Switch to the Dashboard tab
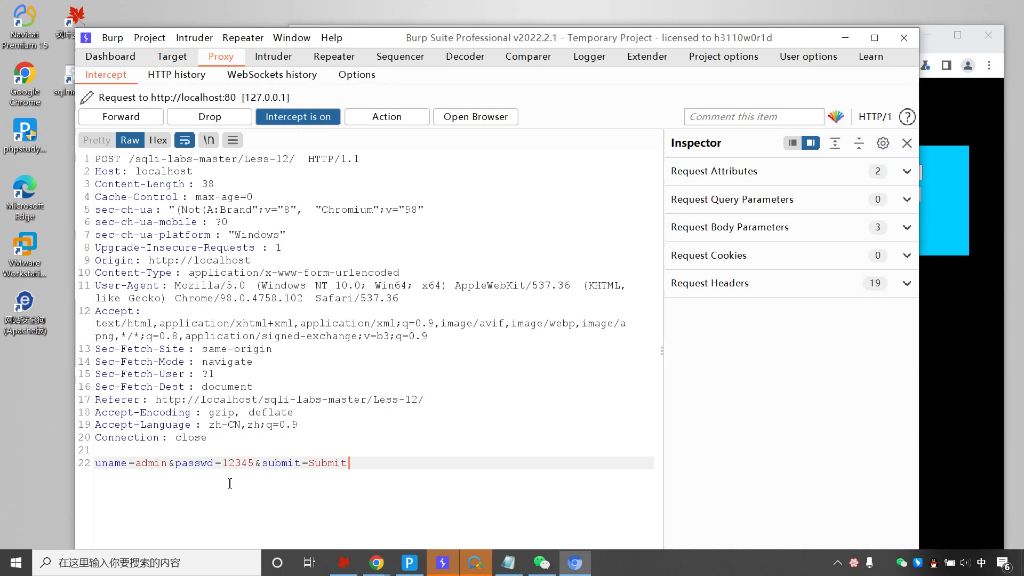 [110, 57]
